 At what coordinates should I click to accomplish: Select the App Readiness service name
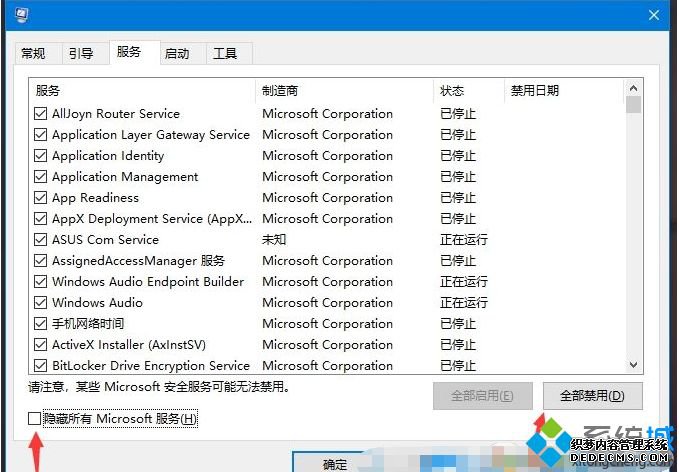[96, 198]
